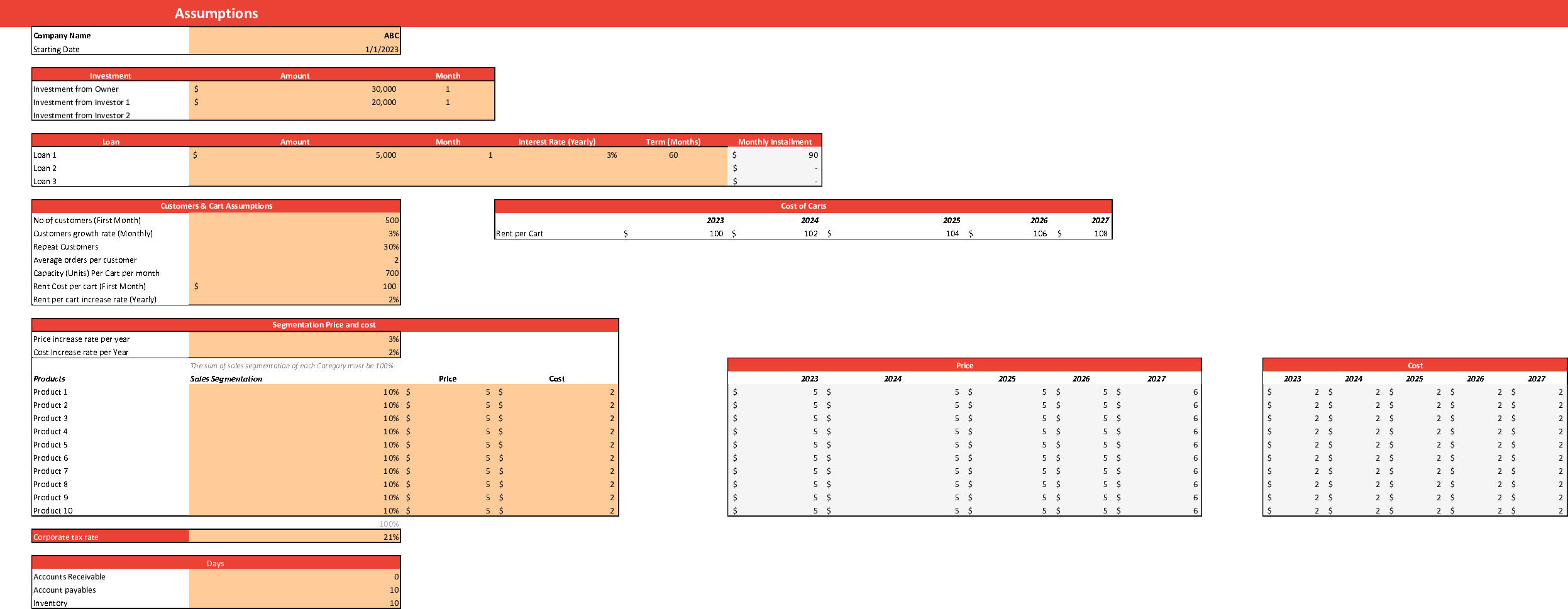Click the Company Name value cell showing ABC
This screenshot has height=609, width=1568.
294,35
